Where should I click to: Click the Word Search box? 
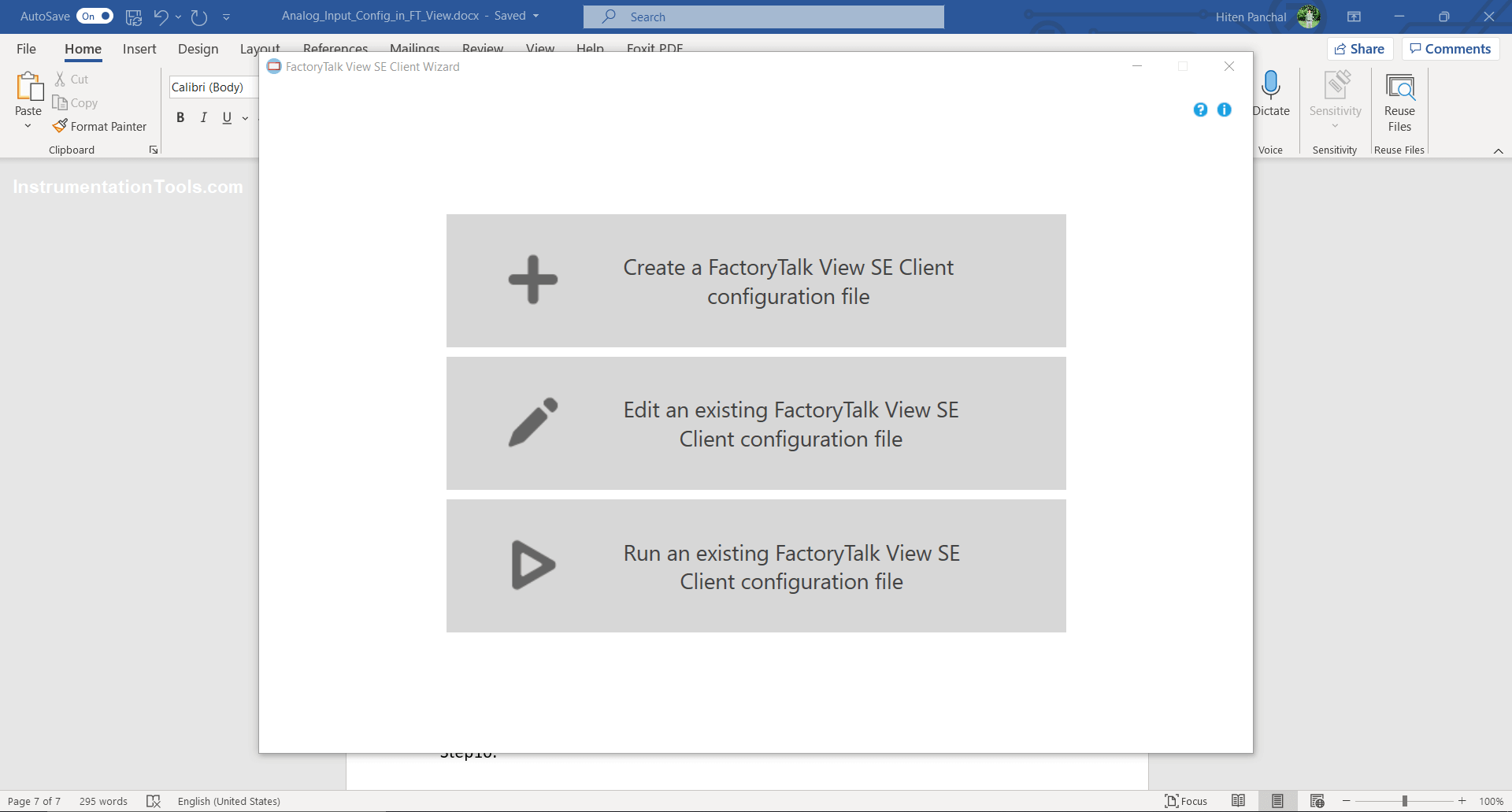[763, 17]
